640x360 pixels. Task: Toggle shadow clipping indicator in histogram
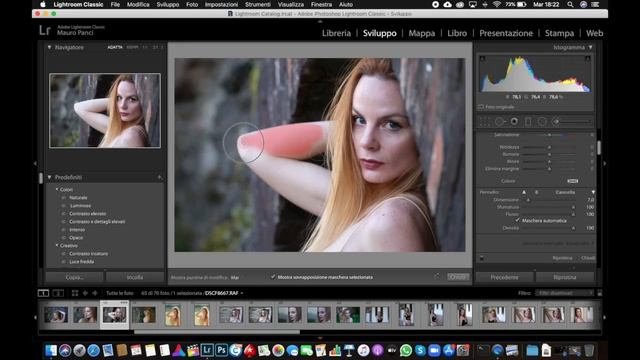point(482,59)
